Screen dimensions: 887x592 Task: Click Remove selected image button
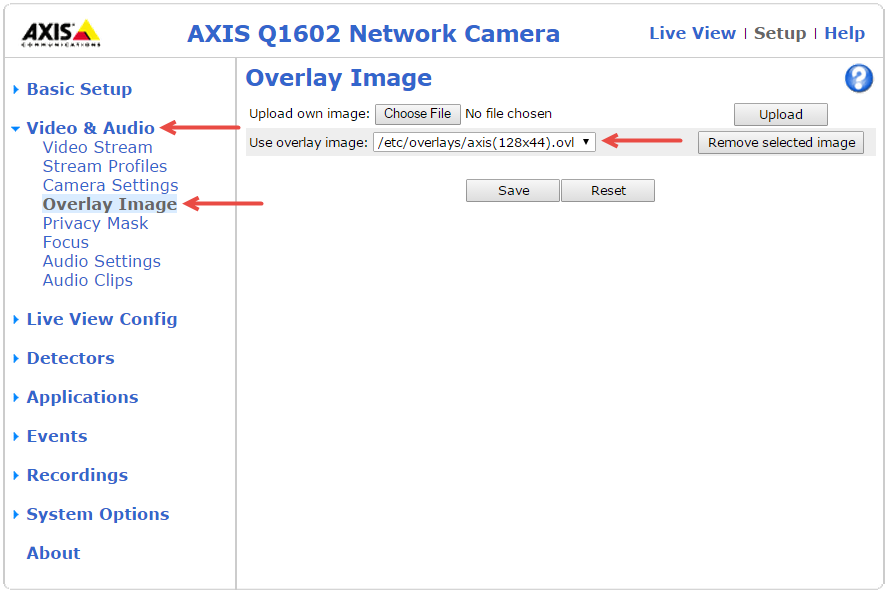pos(781,142)
